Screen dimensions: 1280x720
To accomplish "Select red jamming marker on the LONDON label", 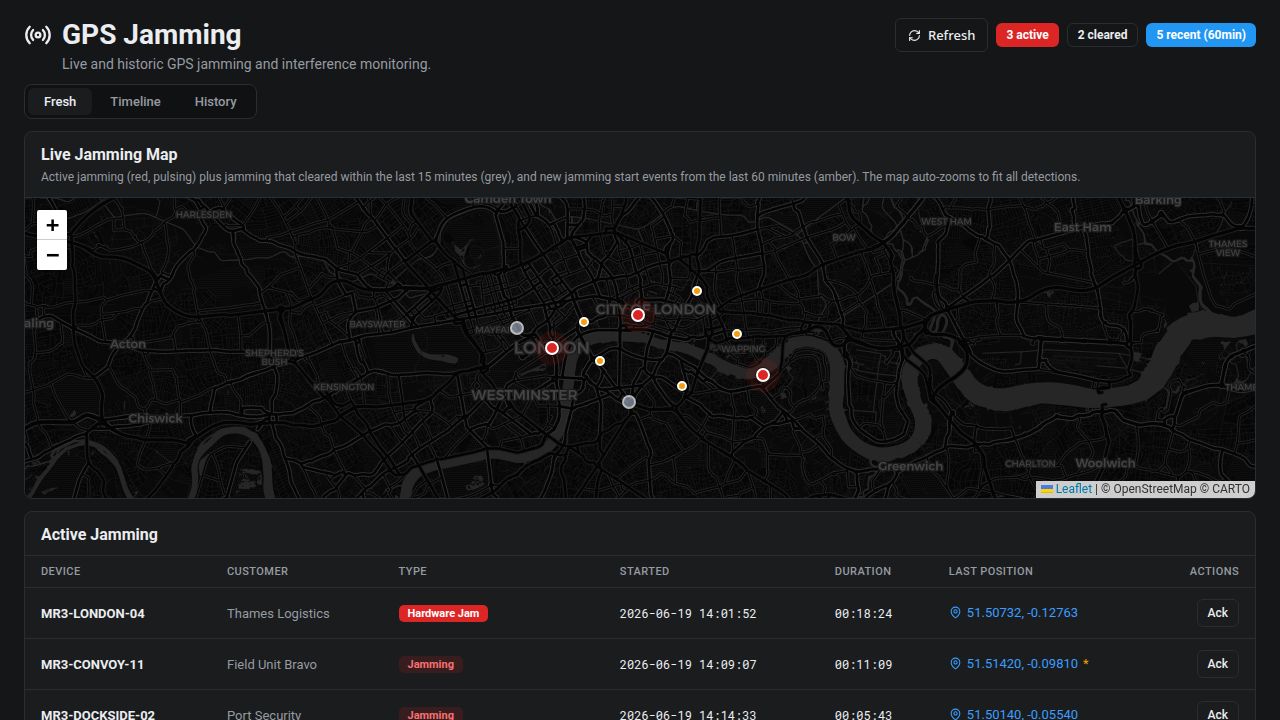I will click(x=552, y=348).
